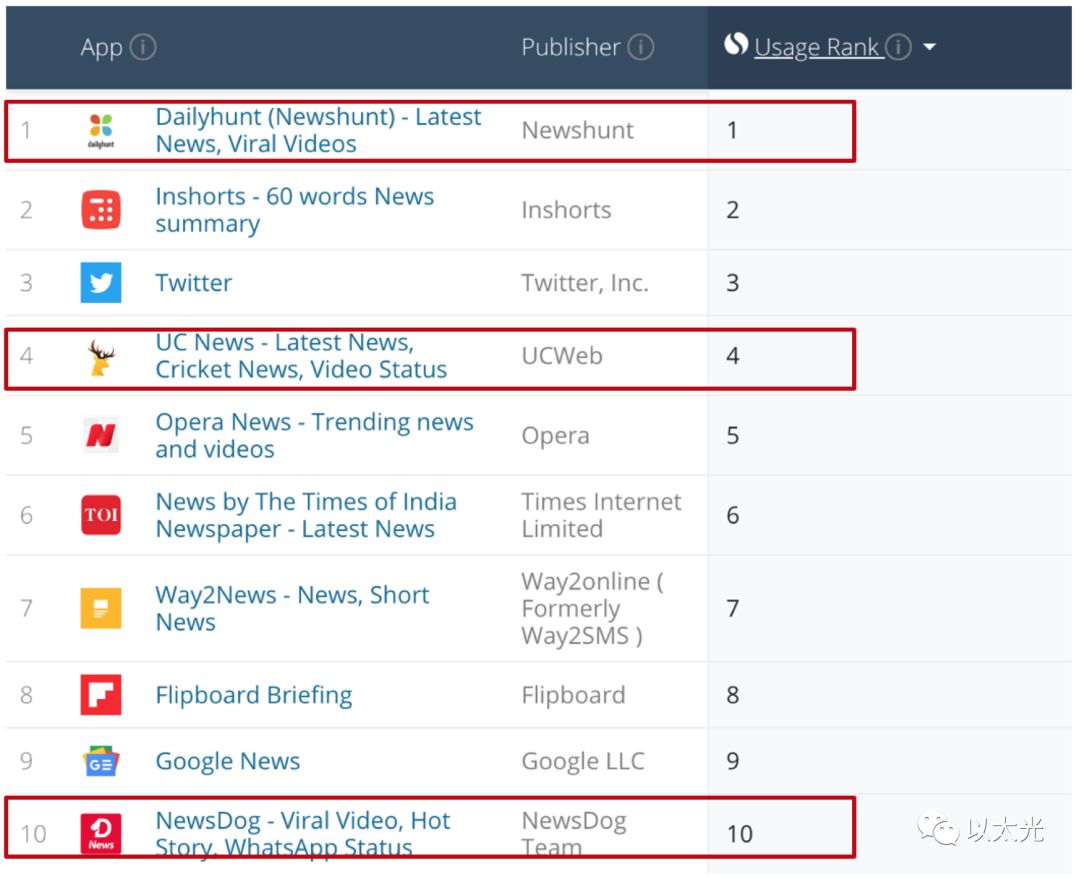The width and height of the screenshot is (1080, 877).
Task: Select publisher text UCWeb
Action: pyautogui.click(x=562, y=355)
